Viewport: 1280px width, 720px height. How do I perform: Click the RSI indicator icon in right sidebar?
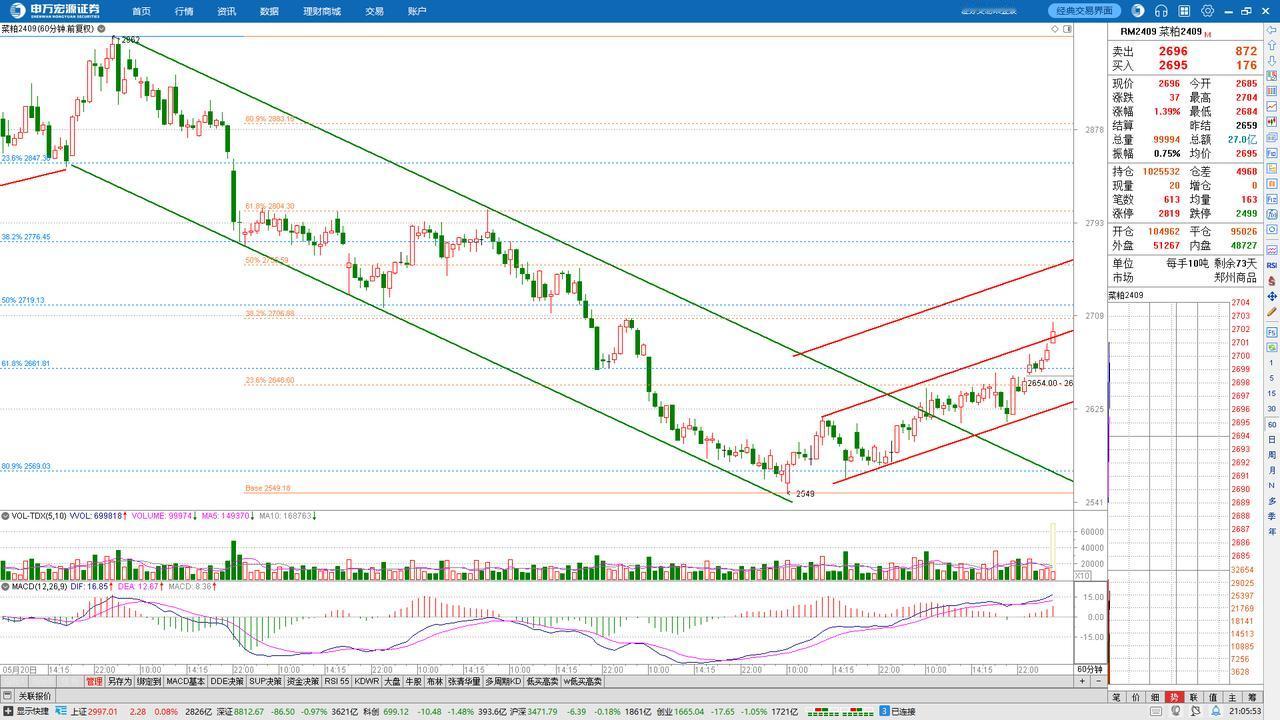coord(1271,265)
